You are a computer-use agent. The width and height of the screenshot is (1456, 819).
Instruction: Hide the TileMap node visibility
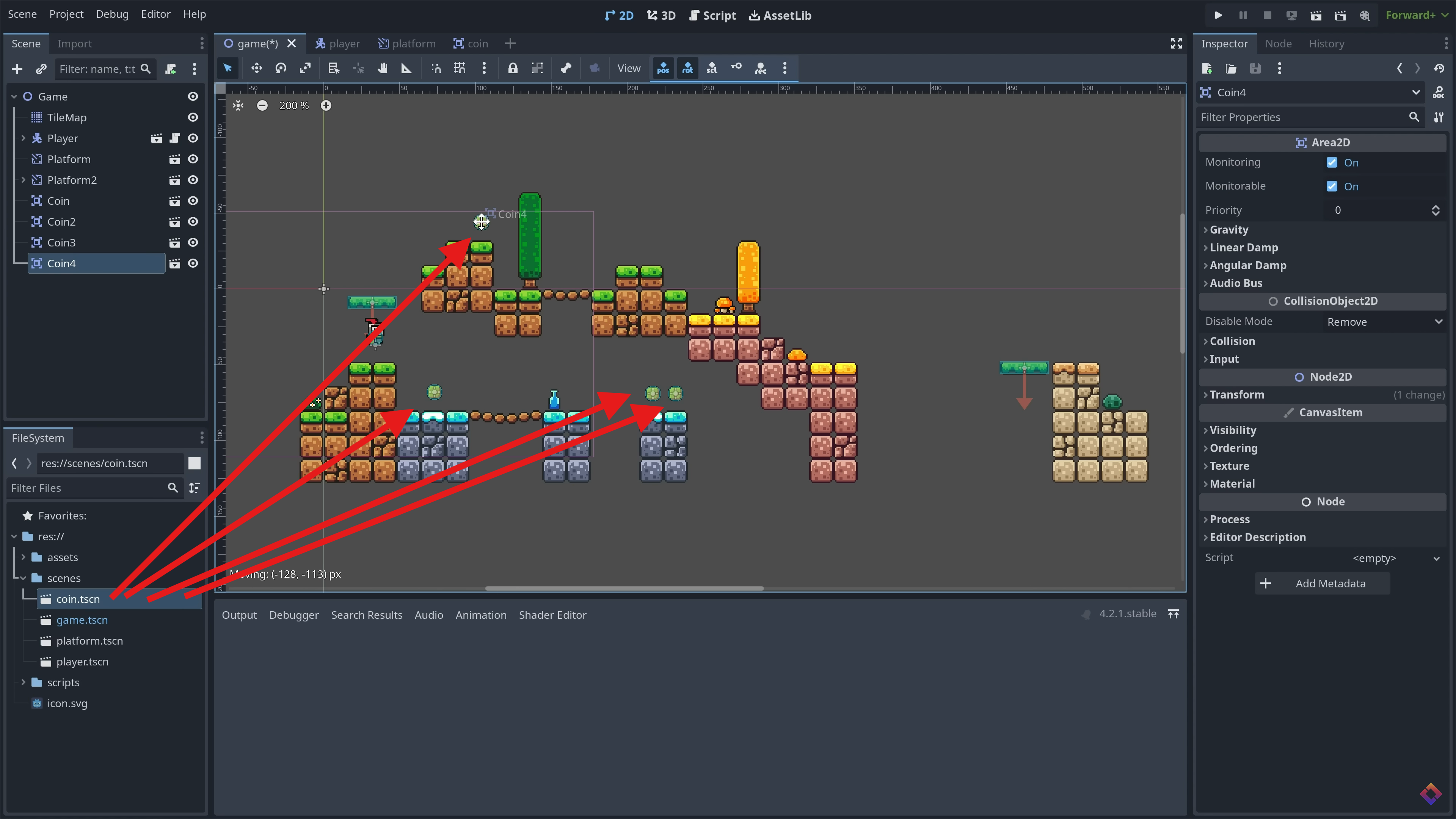(x=193, y=118)
